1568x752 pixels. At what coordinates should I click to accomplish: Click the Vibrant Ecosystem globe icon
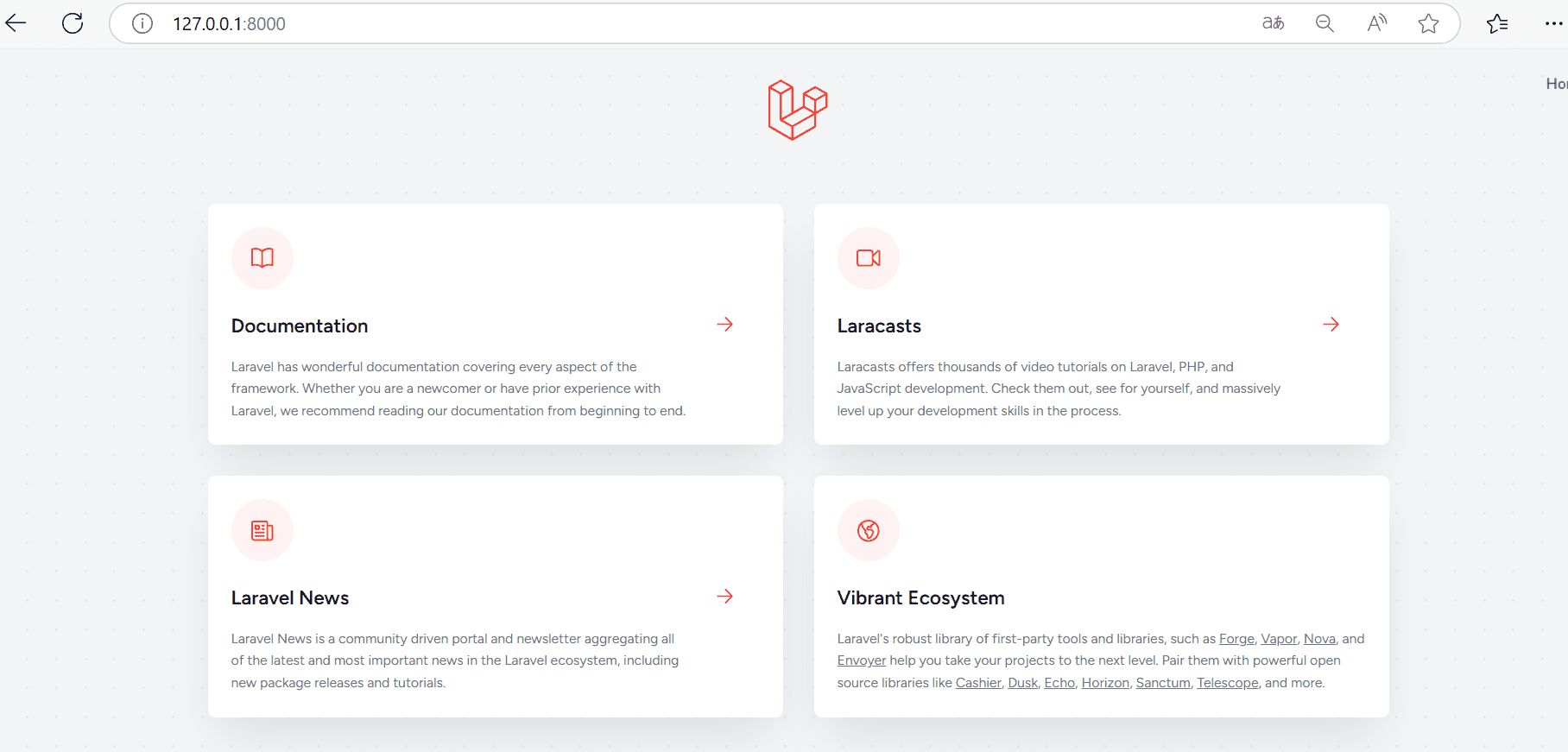pos(869,530)
